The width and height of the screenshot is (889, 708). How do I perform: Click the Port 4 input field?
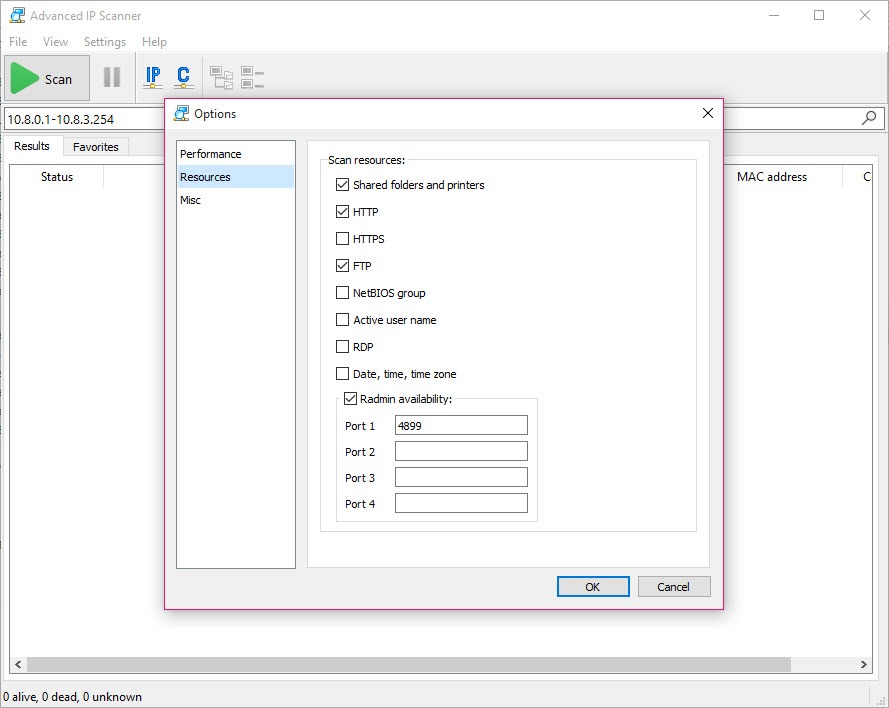[x=461, y=503]
